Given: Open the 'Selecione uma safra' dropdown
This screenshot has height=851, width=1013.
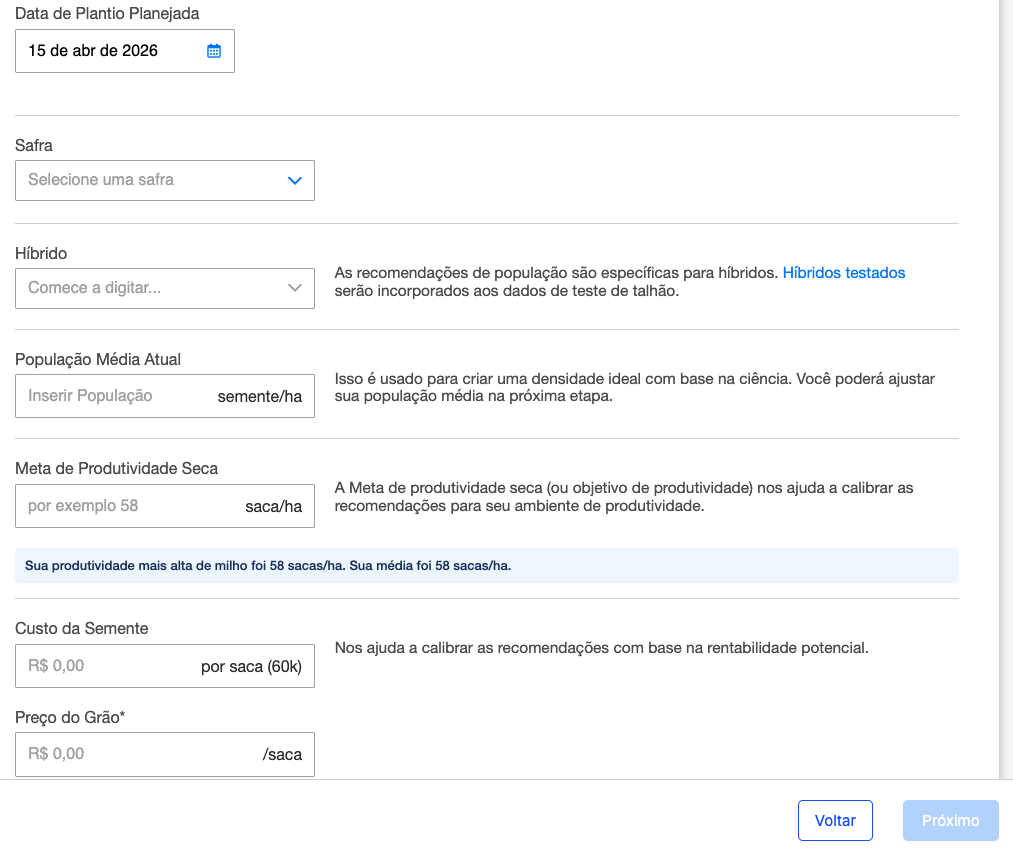Looking at the screenshot, I should (x=150, y=181).
